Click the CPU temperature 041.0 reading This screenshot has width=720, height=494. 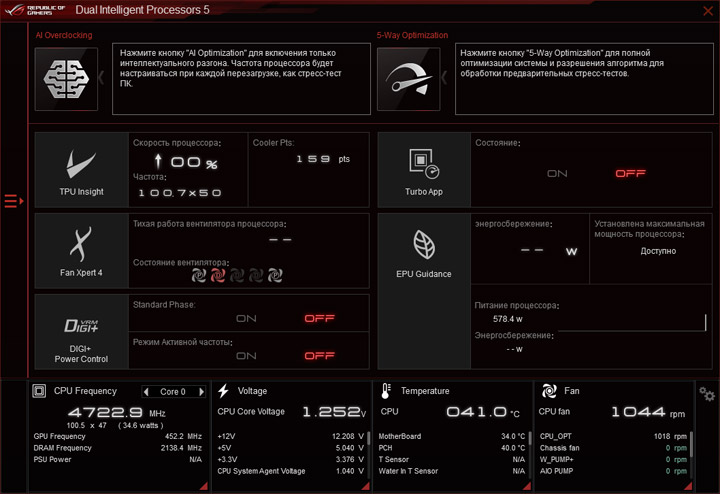pos(483,412)
